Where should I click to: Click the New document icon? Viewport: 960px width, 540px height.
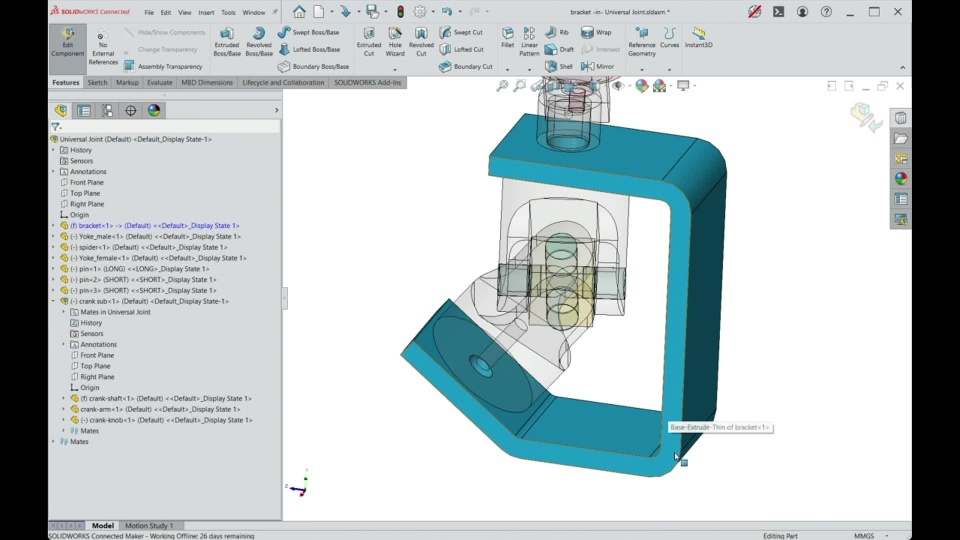(x=319, y=12)
